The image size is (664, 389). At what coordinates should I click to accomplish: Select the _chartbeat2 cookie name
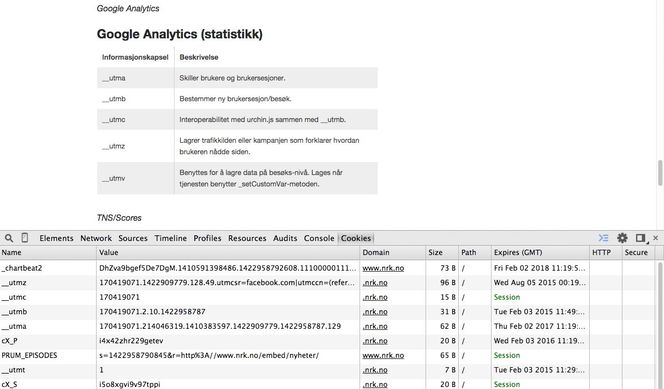pos(22,268)
